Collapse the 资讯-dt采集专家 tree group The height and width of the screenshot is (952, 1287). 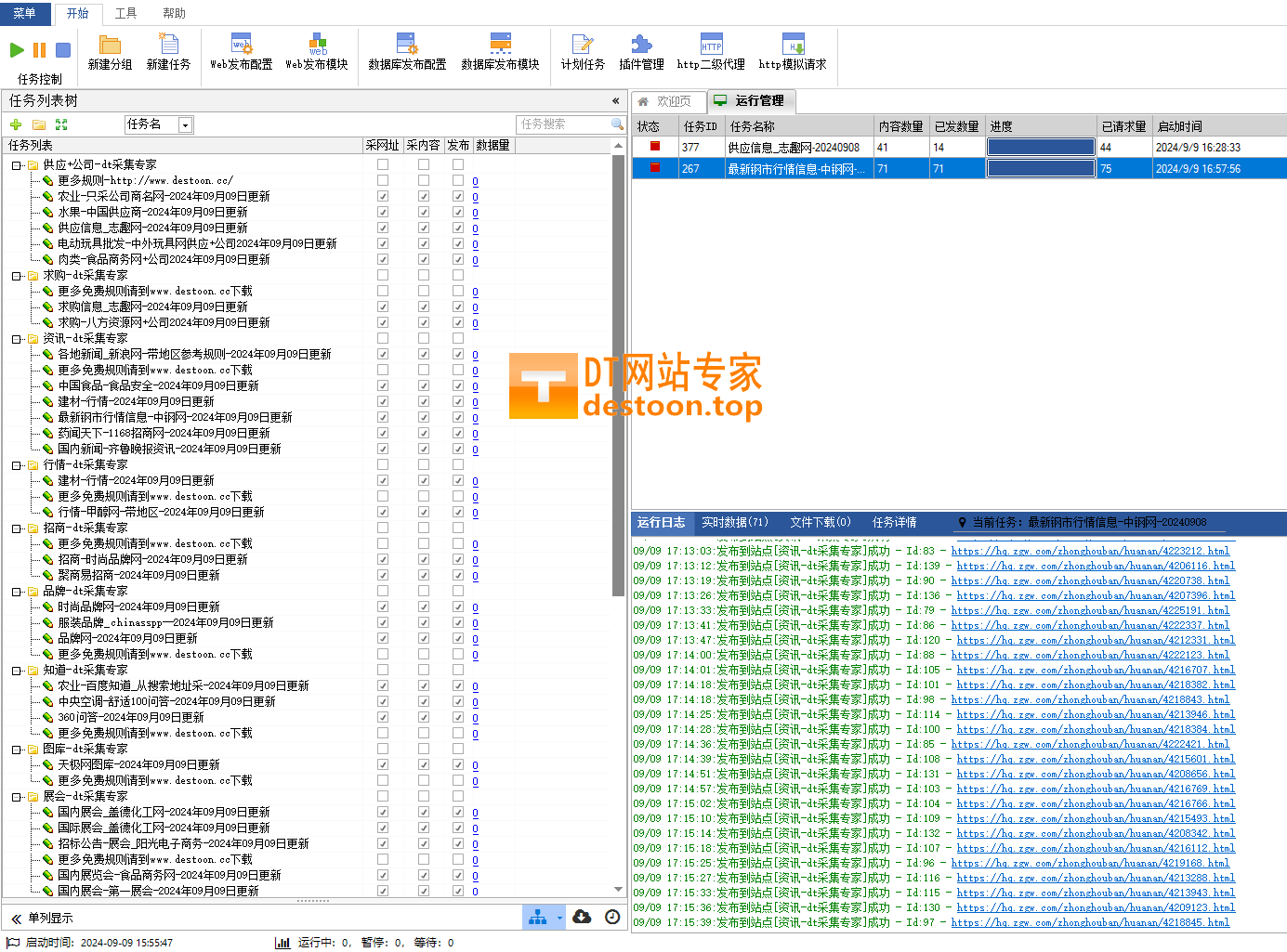tap(17, 339)
